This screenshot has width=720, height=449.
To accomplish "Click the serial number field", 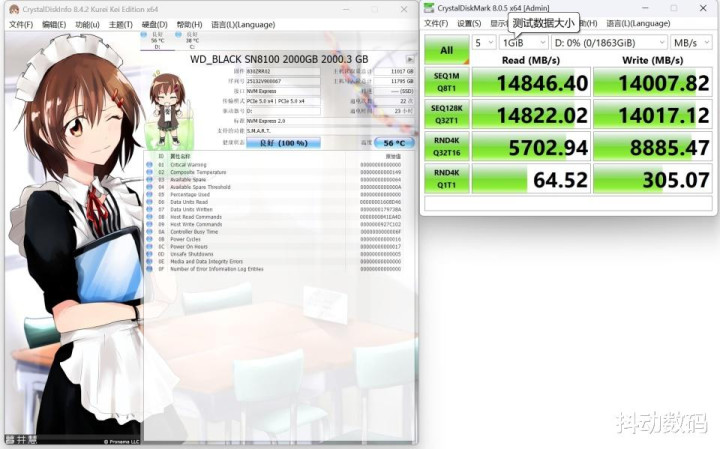I will coord(283,81).
